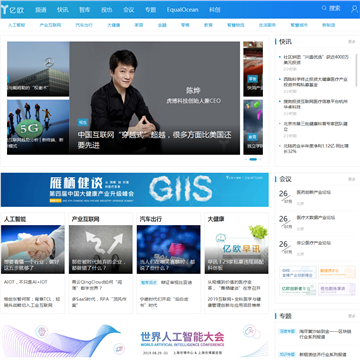The height and width of the screenshot is (360, 360).
Task: Open article about TCL 切入工业互联网
Action: (x=32, y=302)
